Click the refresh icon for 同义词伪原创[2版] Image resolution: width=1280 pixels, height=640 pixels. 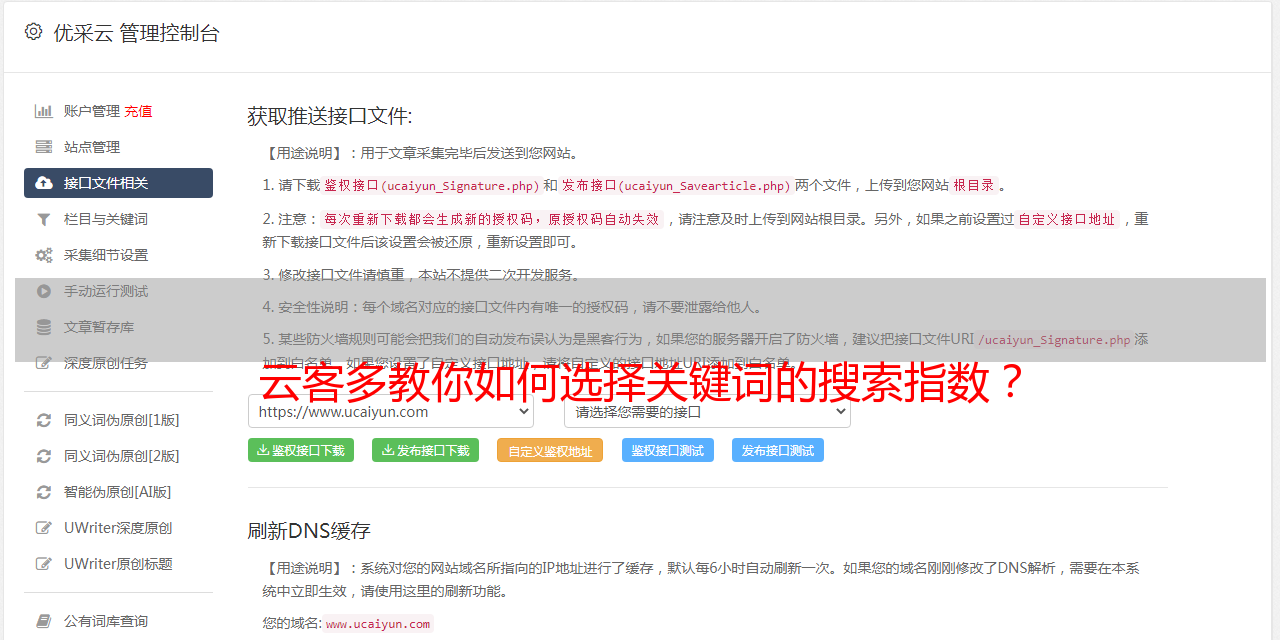(44, 456)
